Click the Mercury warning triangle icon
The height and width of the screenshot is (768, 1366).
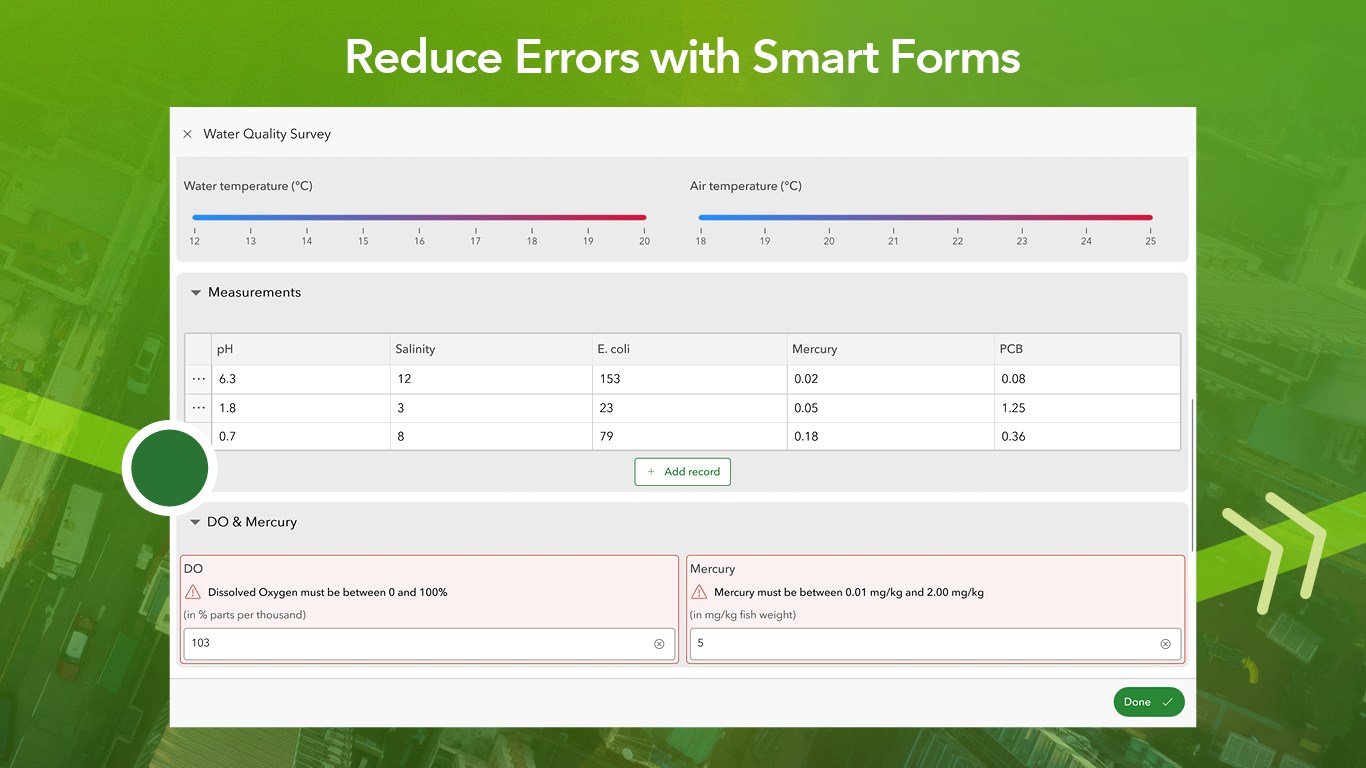[x=699, y=592]
